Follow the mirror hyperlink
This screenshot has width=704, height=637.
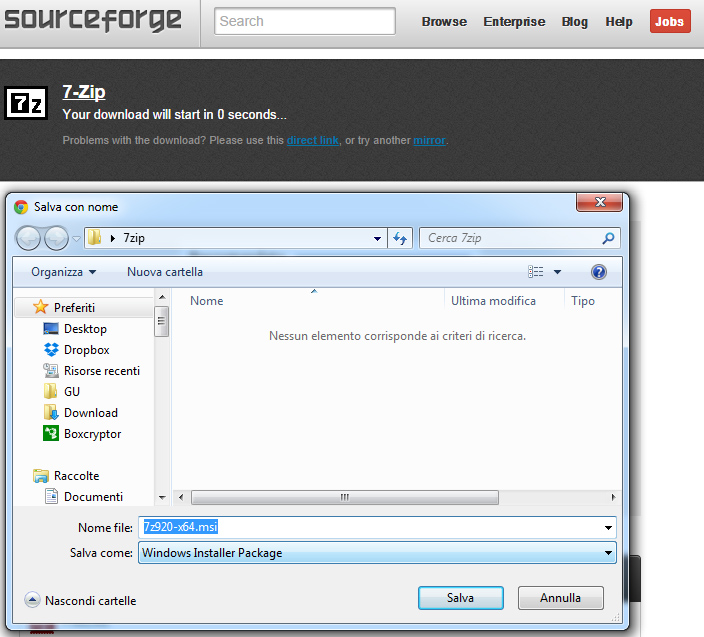[429, 141]
